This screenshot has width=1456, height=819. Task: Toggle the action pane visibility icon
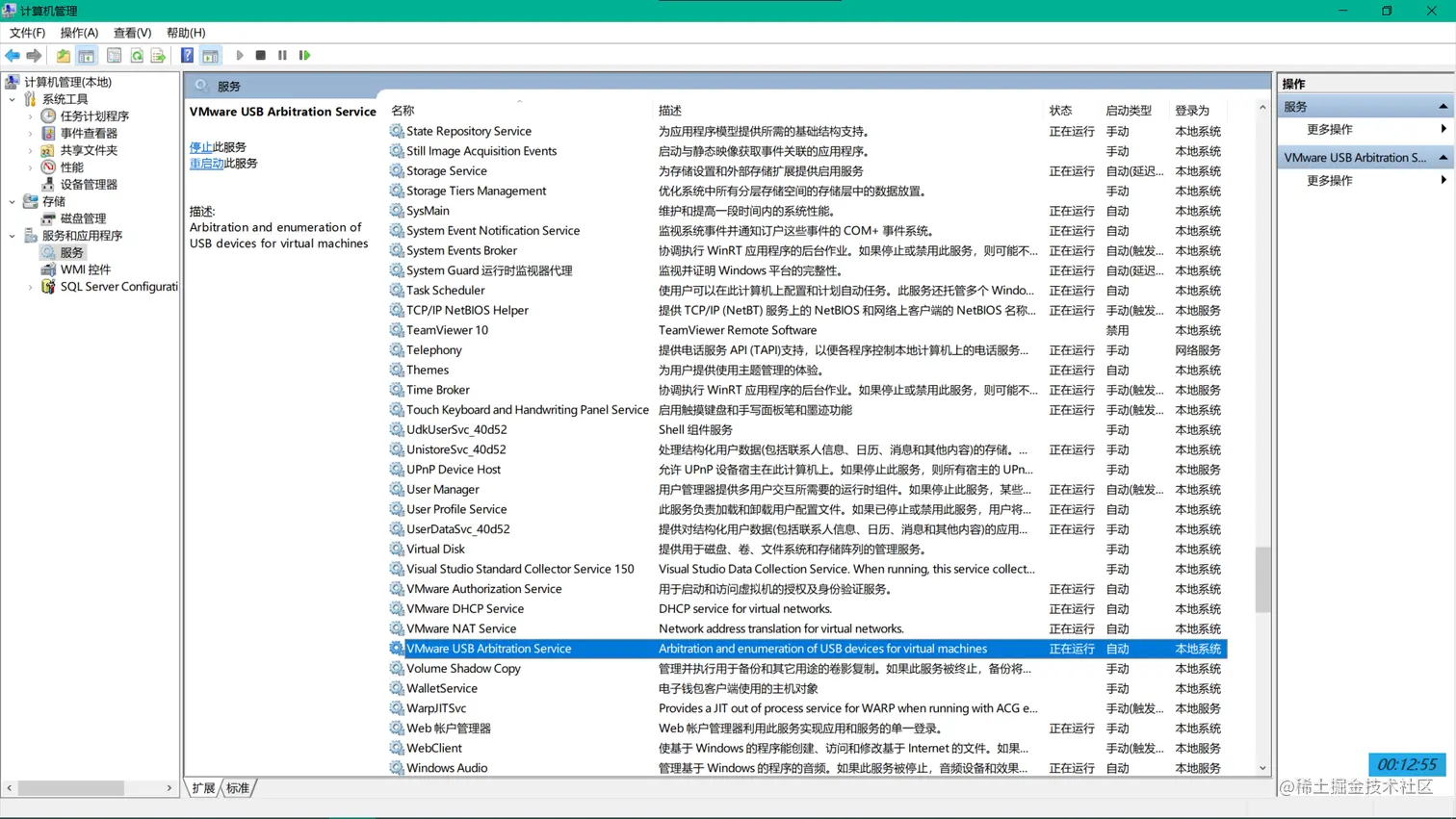(x=210, y=55)
